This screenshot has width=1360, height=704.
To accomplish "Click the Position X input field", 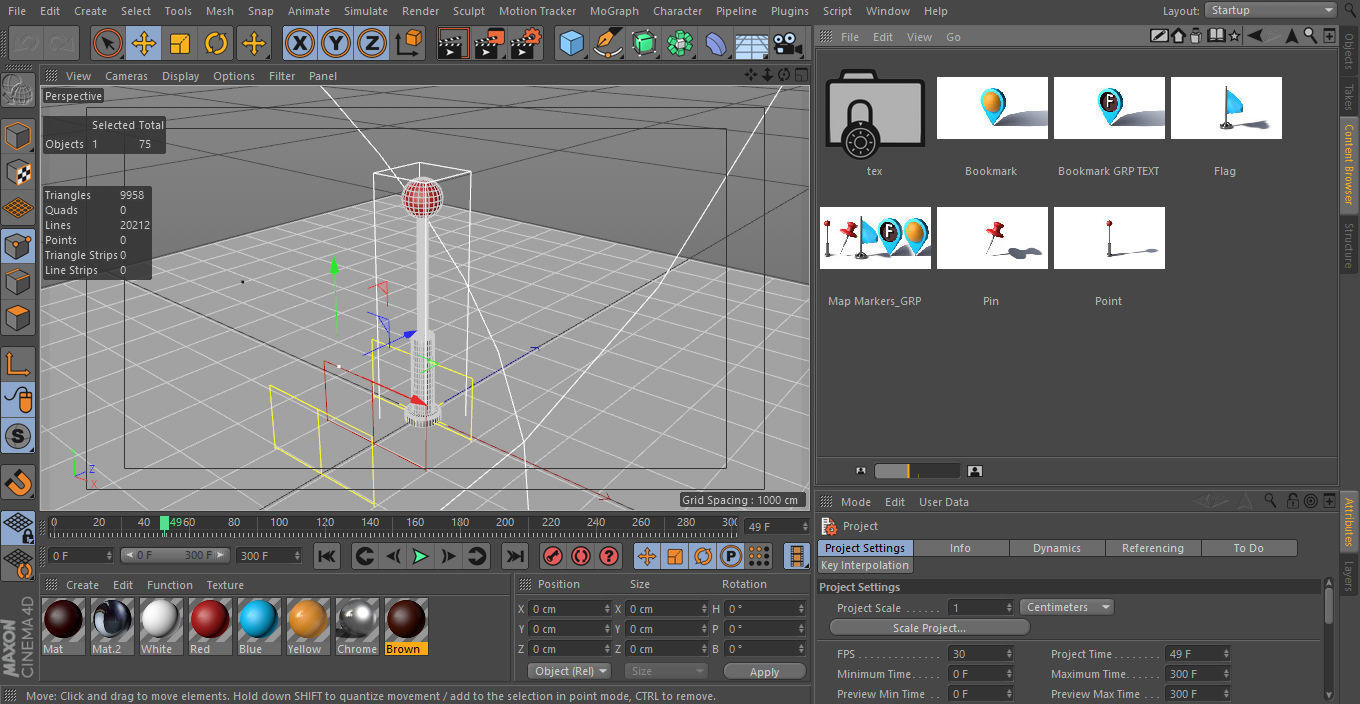I will coord(570,609).
